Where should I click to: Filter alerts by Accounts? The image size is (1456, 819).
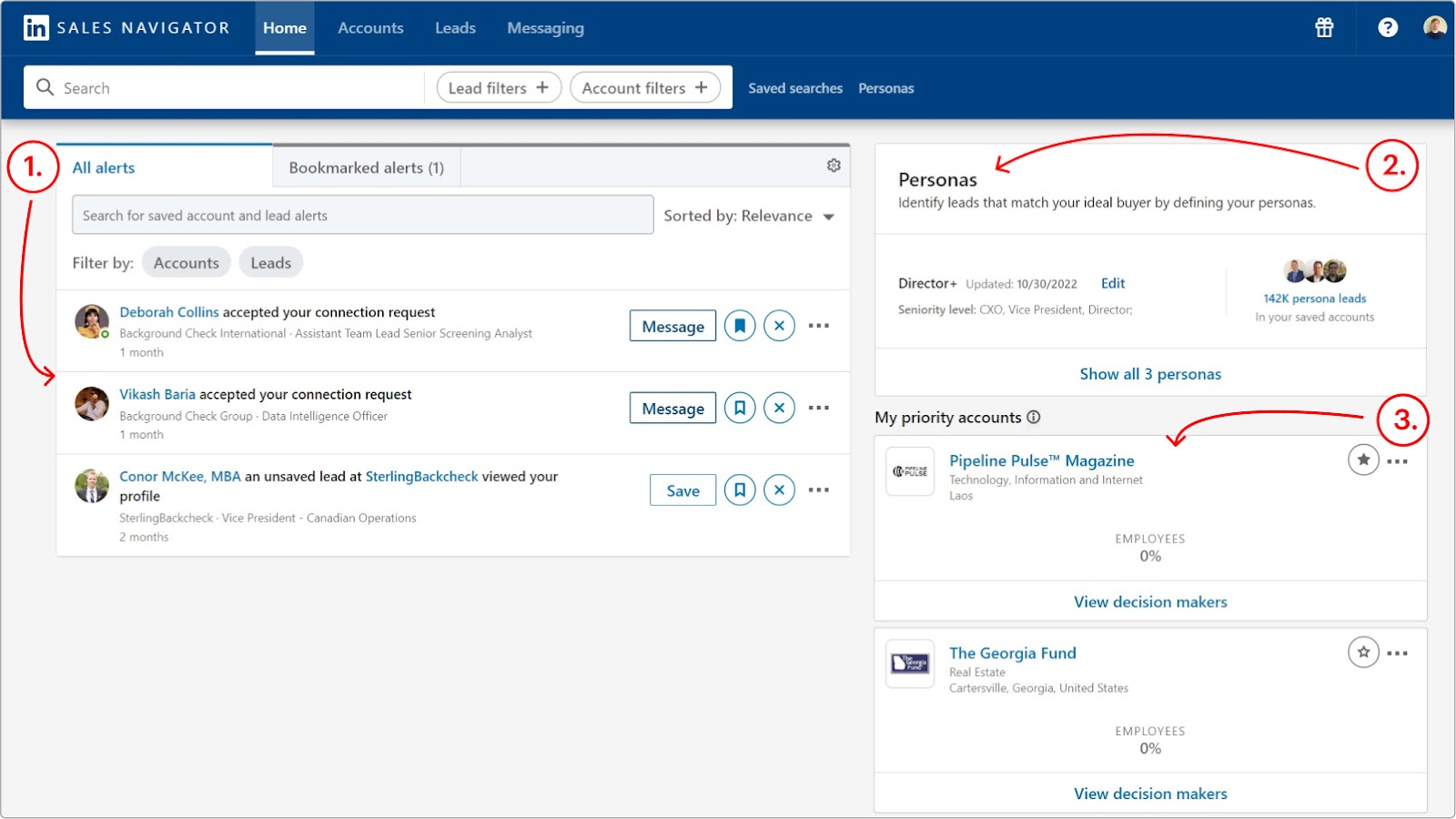point(187,263)
